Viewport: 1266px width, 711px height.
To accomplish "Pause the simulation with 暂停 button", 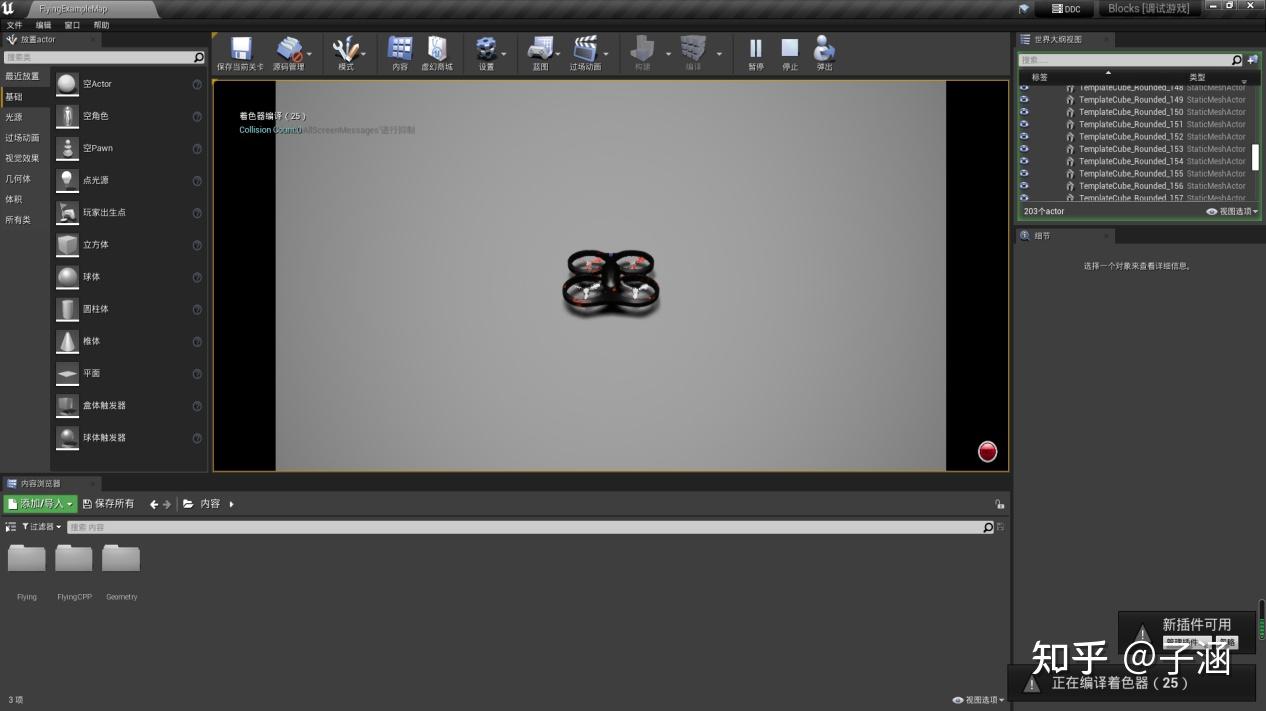I will click(755, 49).
